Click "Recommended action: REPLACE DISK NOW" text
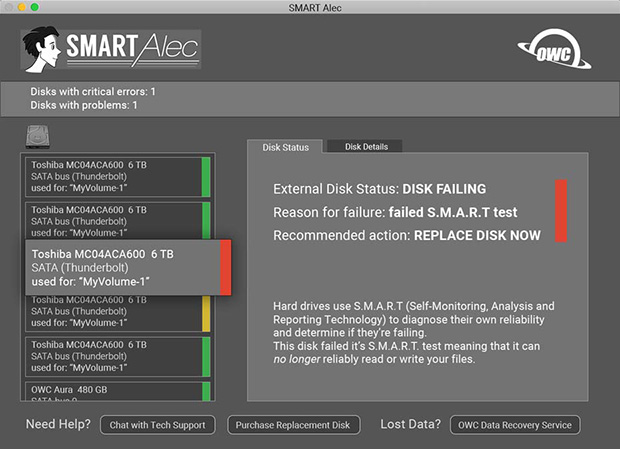 click(407, 236)
